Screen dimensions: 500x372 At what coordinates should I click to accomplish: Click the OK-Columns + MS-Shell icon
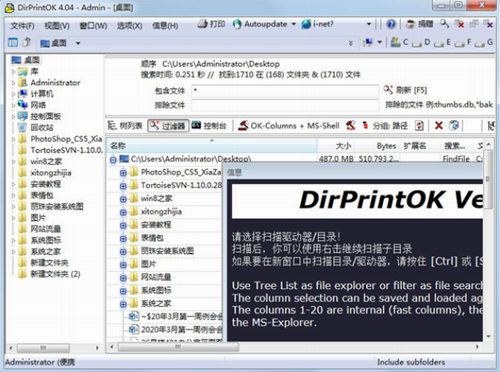pos(243,126)
